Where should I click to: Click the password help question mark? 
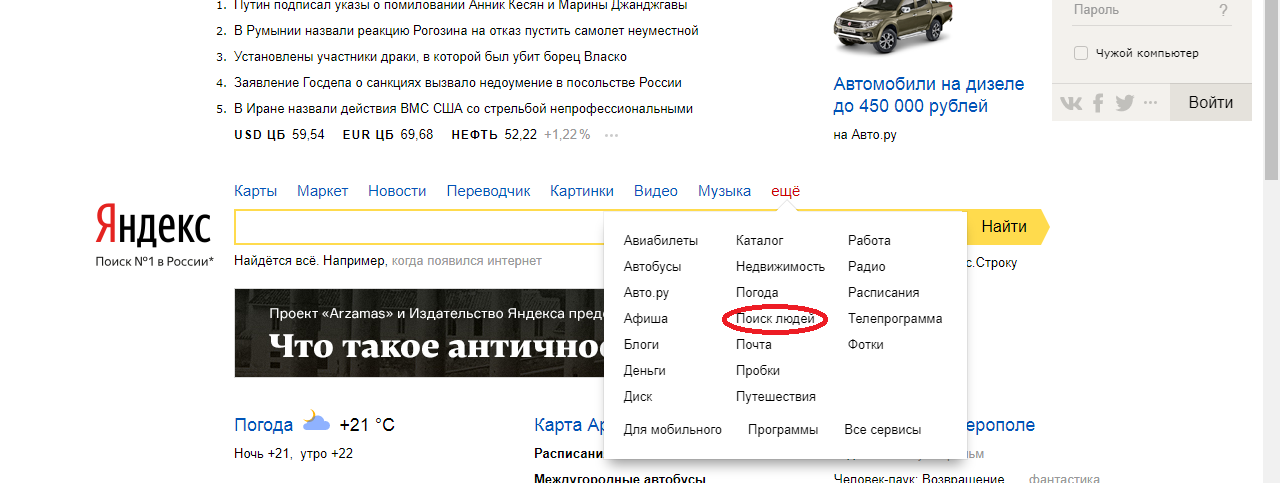pos(1223,11)
